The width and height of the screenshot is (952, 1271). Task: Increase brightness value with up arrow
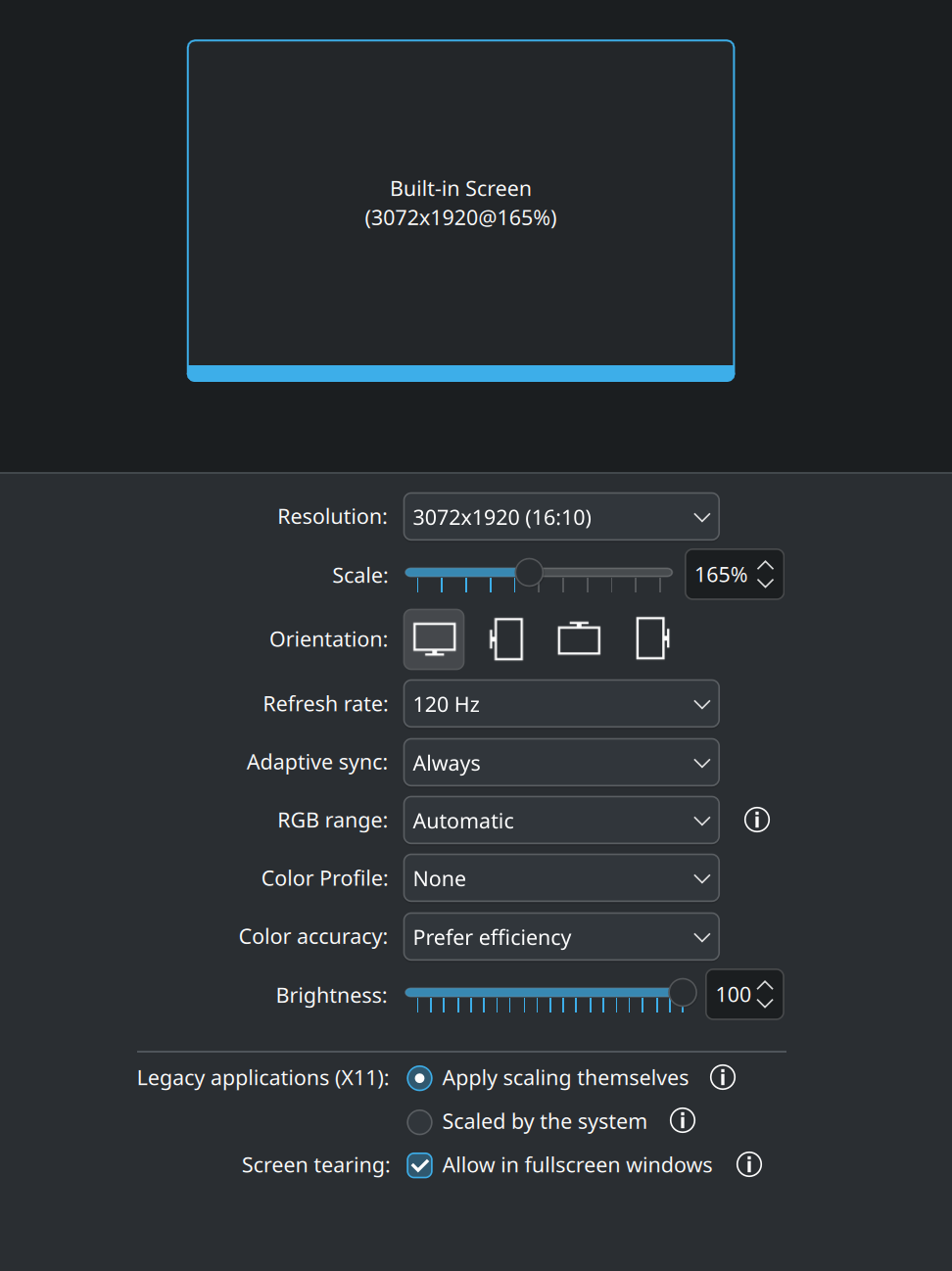coord(766,985)
